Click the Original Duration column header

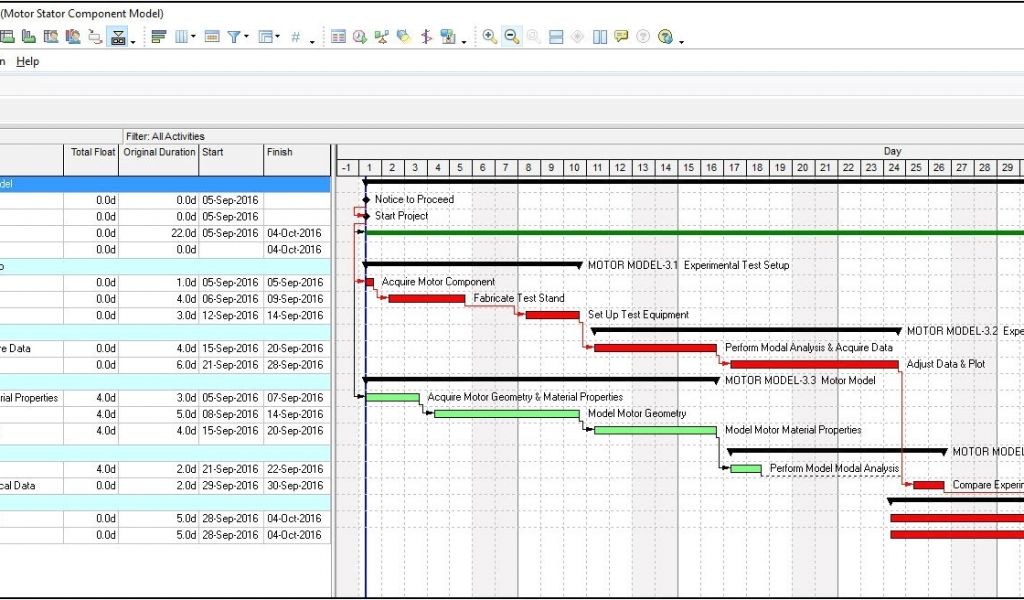(159, 152)
